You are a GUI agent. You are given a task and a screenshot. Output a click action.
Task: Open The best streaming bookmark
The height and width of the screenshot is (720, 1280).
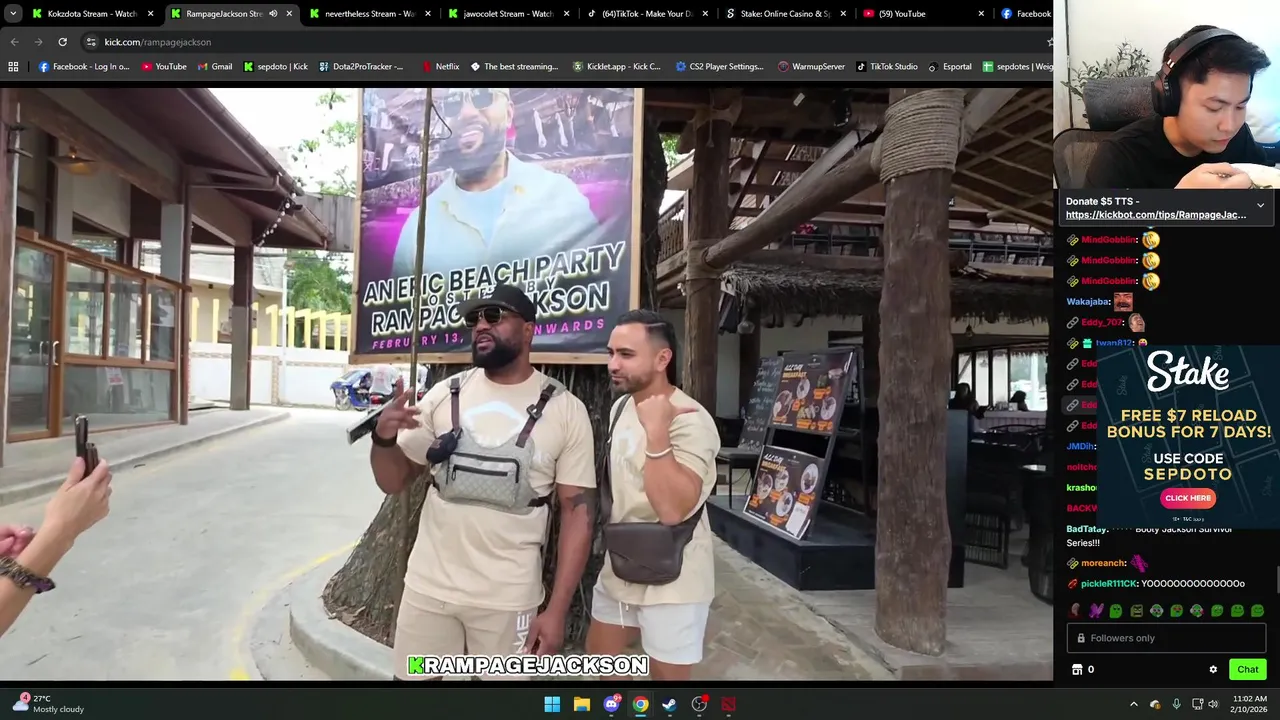pyautogui.click(x=513, y=67)
